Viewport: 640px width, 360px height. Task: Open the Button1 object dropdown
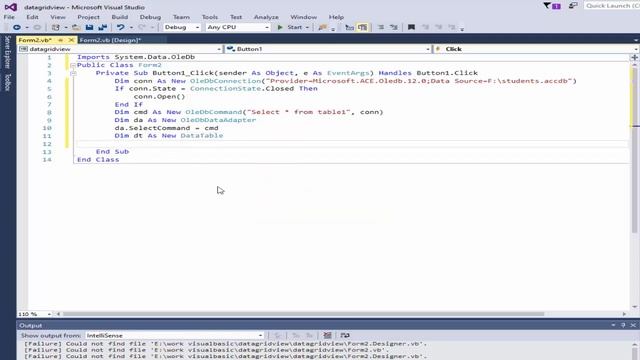pos(328,49)
